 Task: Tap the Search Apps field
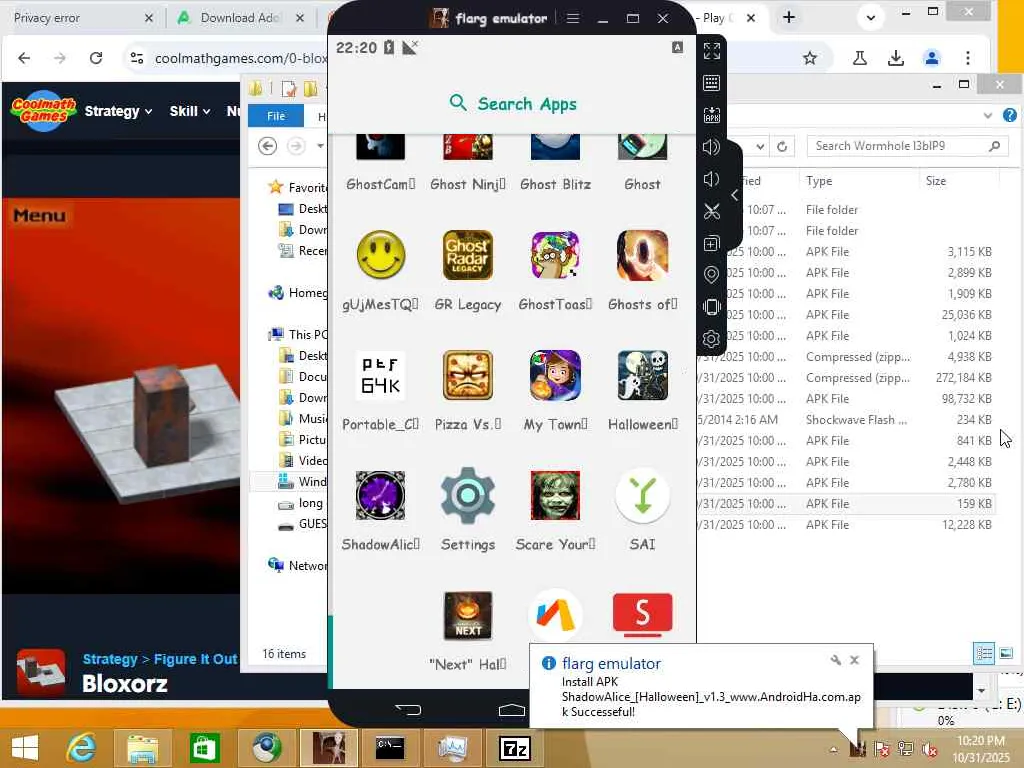pyautogui.click(x=513, y=103)
